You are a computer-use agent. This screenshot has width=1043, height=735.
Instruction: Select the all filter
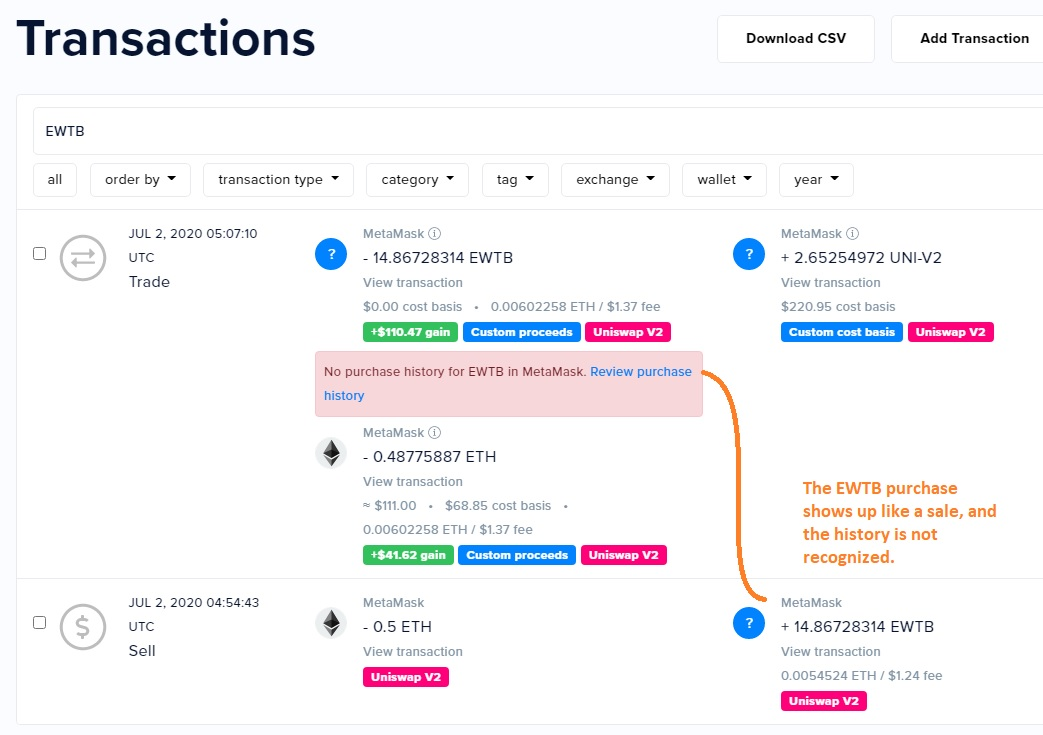tap(55, 180)
